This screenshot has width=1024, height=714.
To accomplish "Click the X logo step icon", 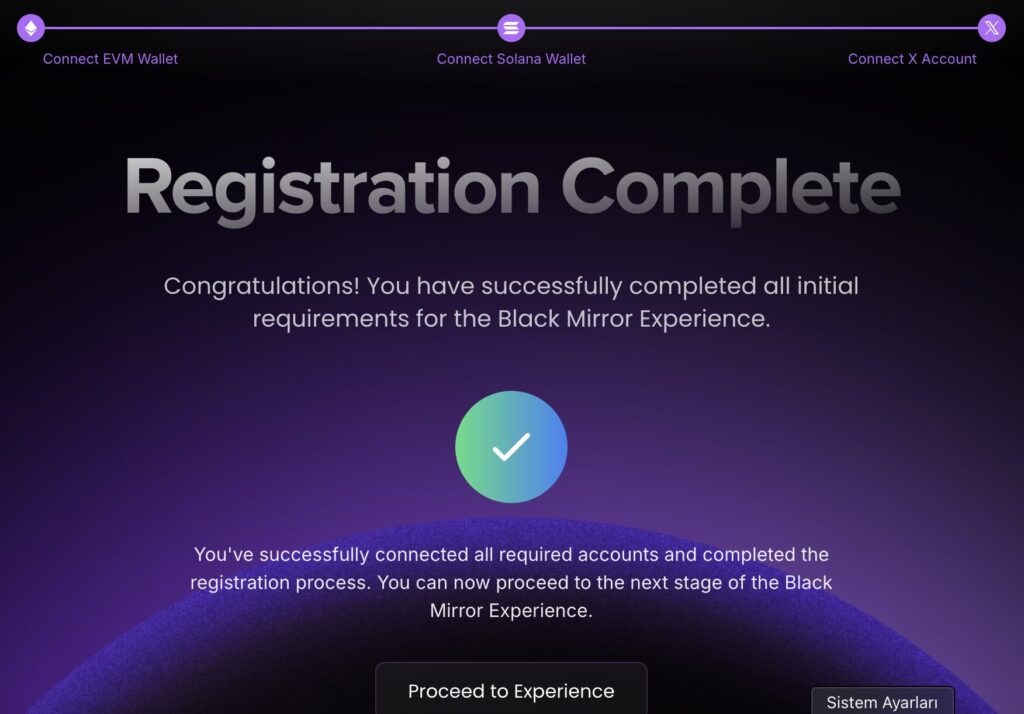I will tap(991, 28).
